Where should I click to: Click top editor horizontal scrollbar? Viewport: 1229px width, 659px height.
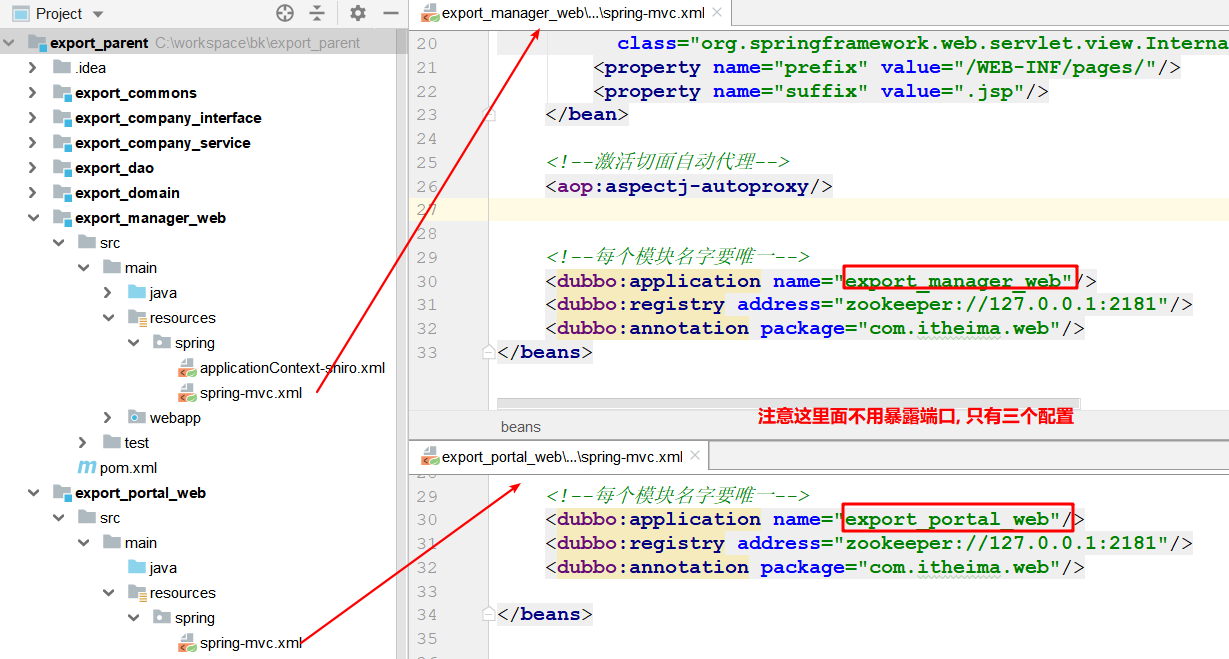point(788,404)
